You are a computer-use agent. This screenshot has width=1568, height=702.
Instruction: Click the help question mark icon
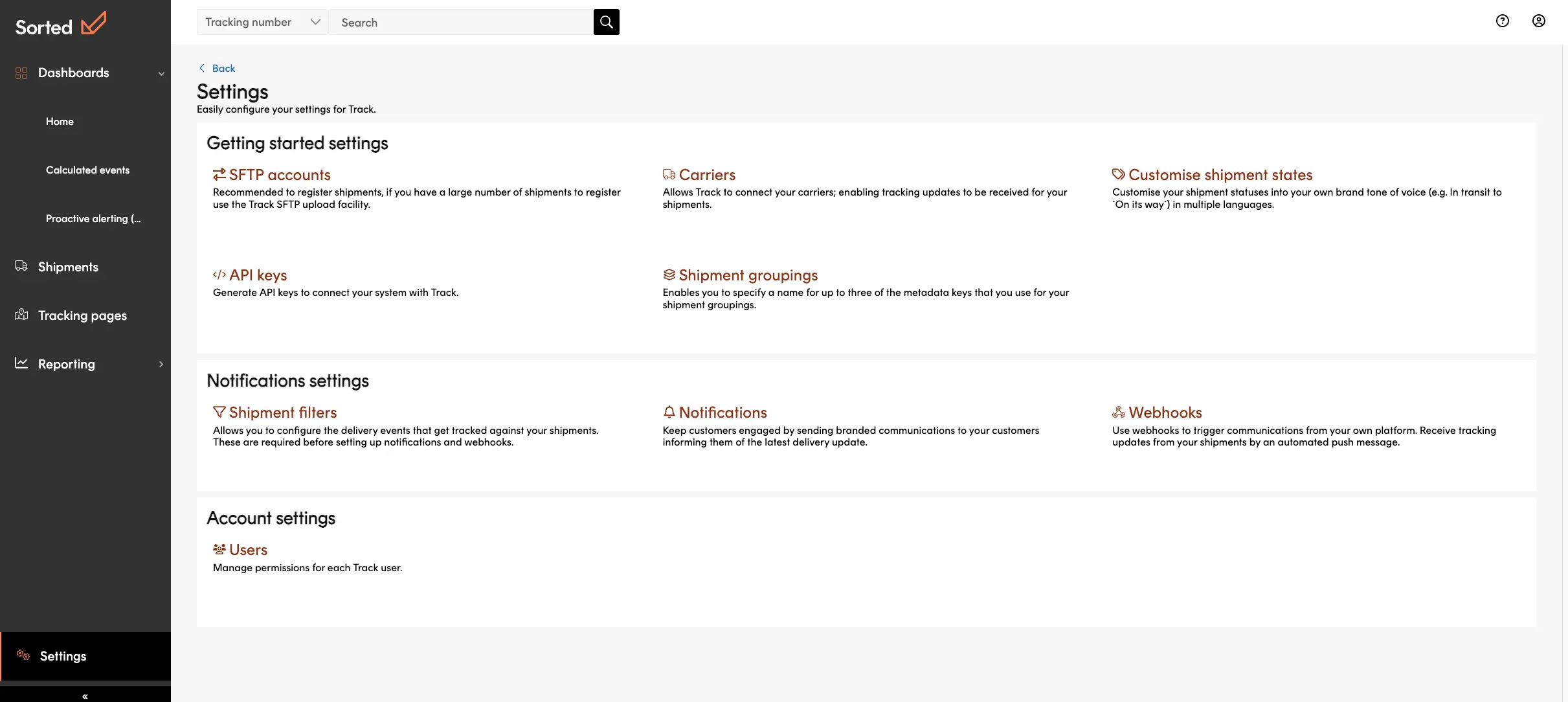click(1502, 21)
